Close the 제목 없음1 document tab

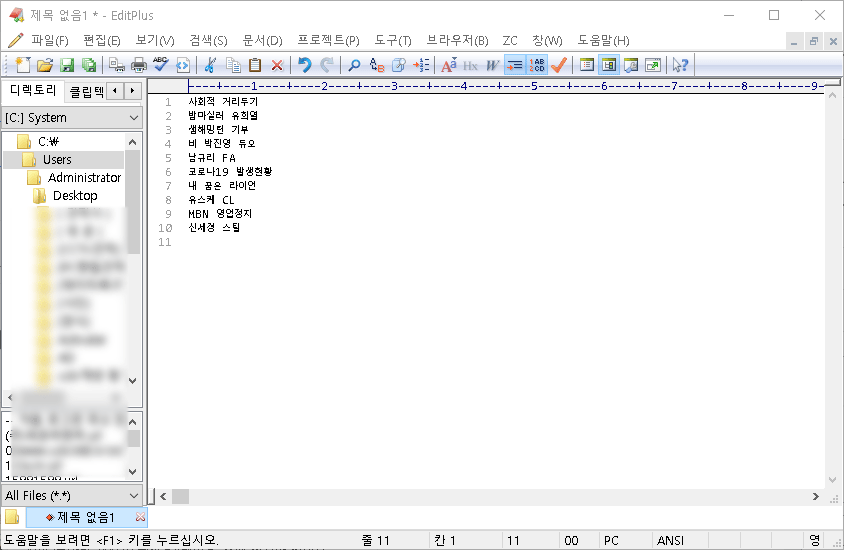[140, 517]
